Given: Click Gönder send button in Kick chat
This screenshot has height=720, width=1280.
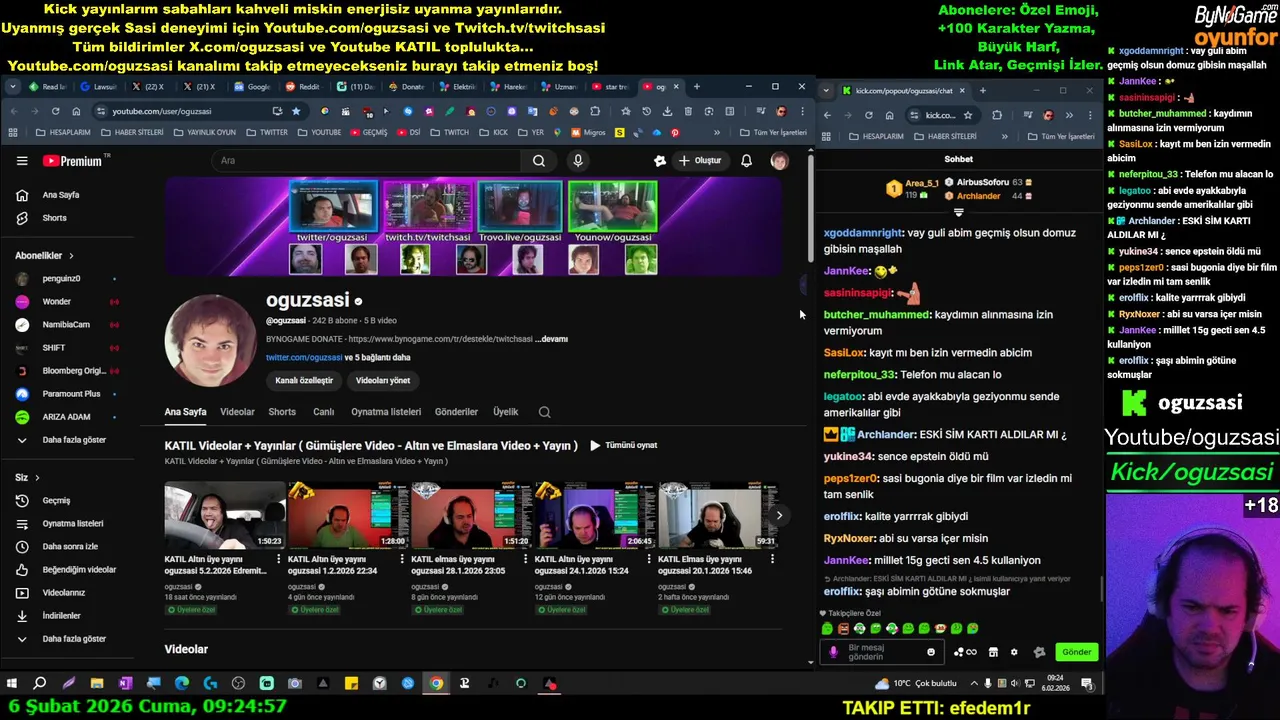Looking at the screenshot, I should point(1076,652).
